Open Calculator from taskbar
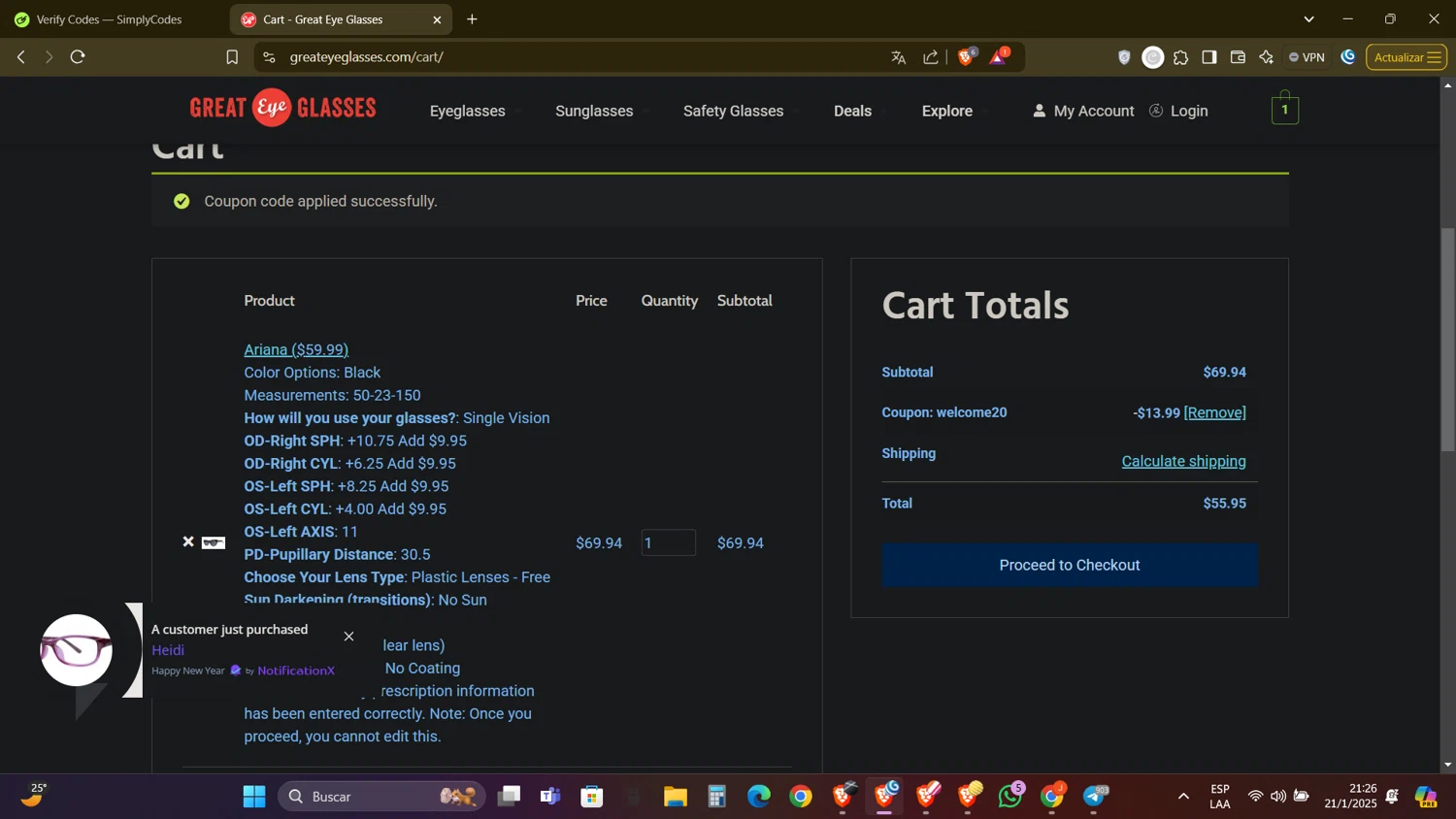Image resolution: width=1456 pixels, height=819 pixels. coord(717,797)
